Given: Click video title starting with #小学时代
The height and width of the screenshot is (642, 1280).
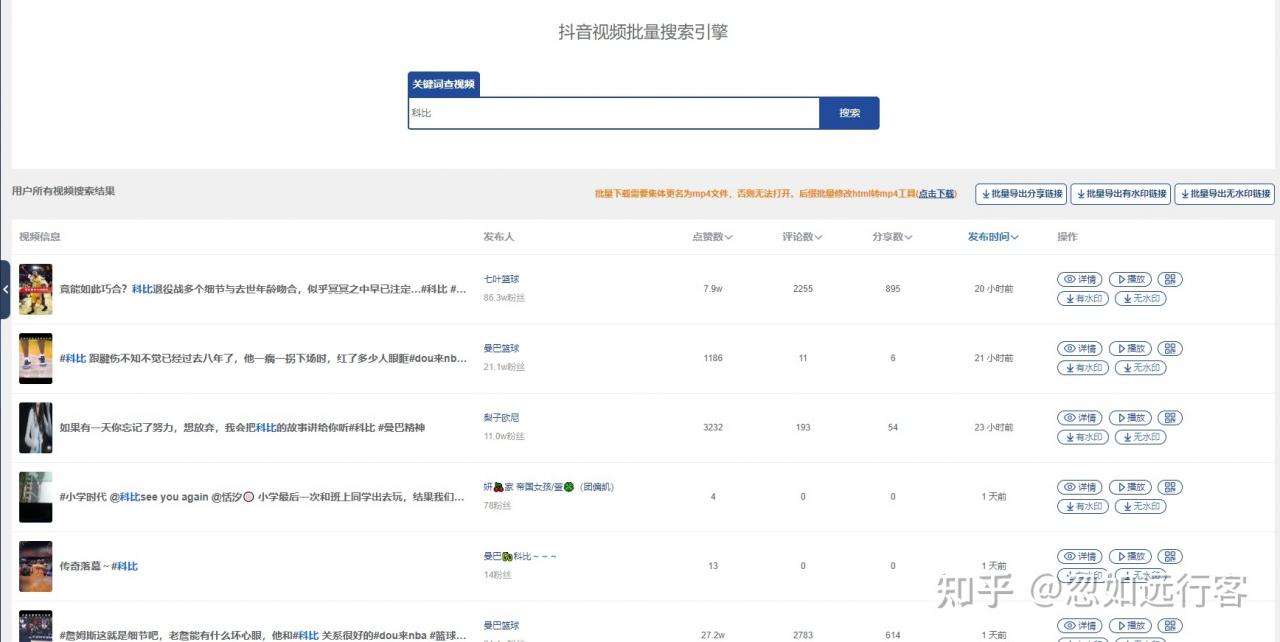Looking at the screenshot, I should click(262, 497).
